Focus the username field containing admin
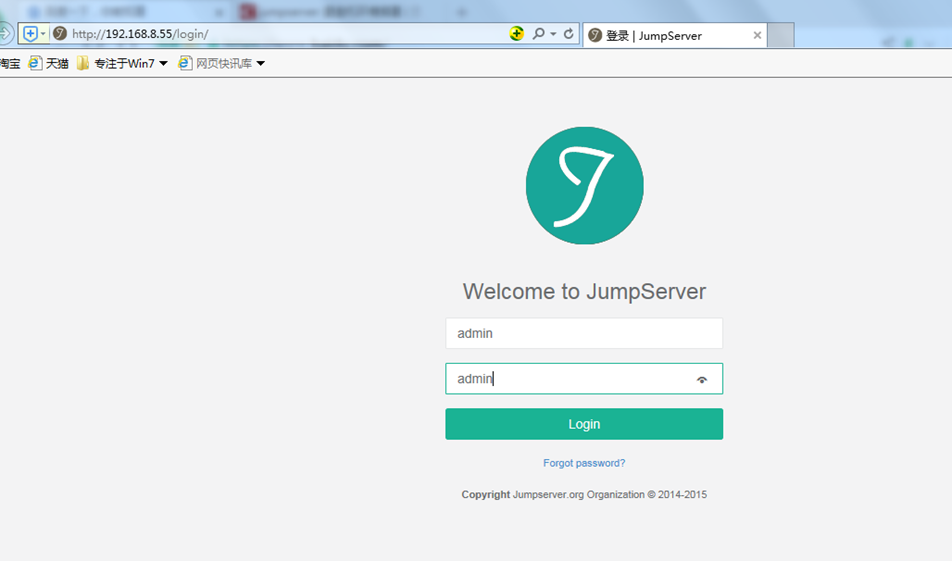 (584, 333)
